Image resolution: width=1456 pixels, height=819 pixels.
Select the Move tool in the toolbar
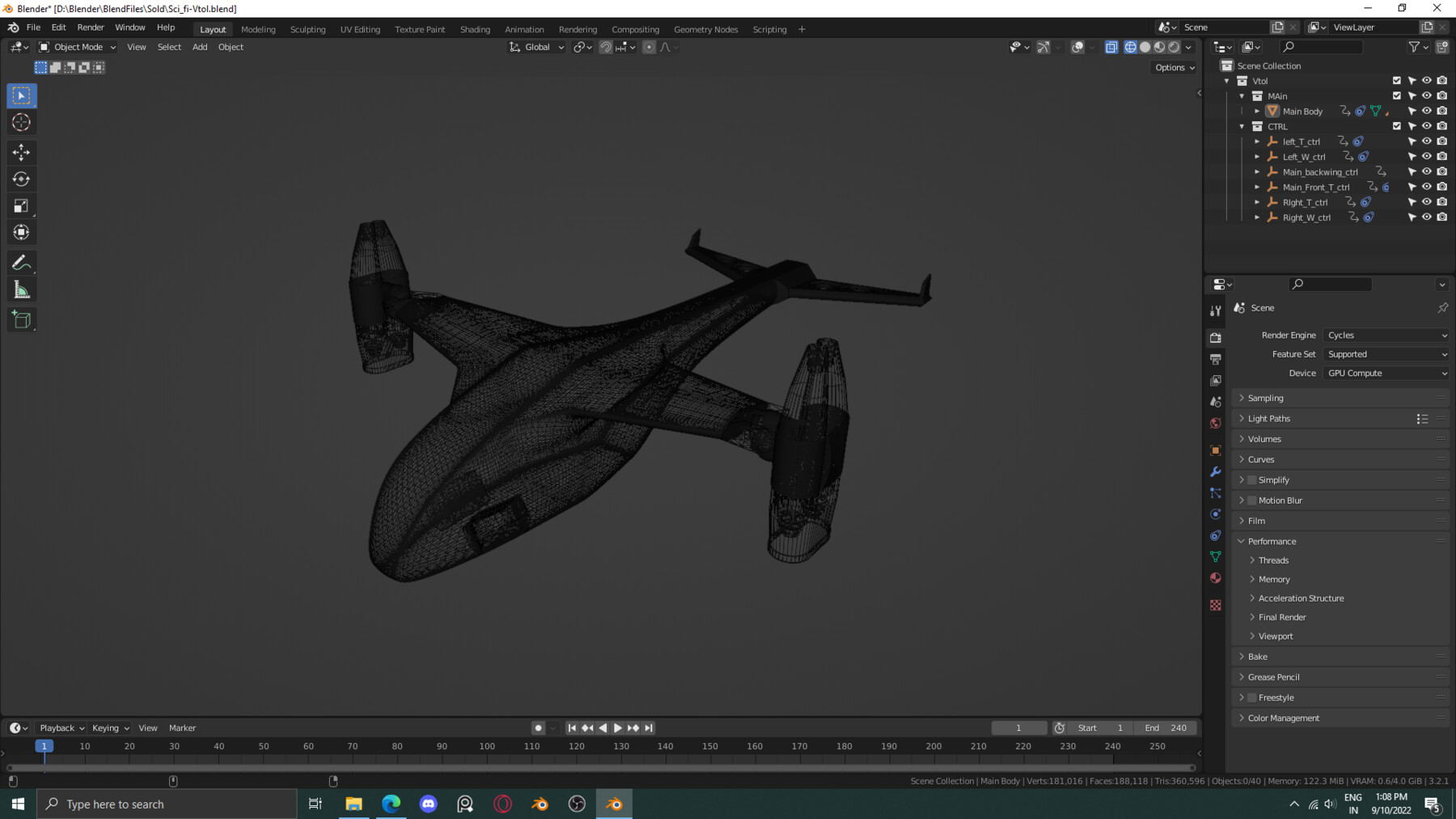click(21, 152)
